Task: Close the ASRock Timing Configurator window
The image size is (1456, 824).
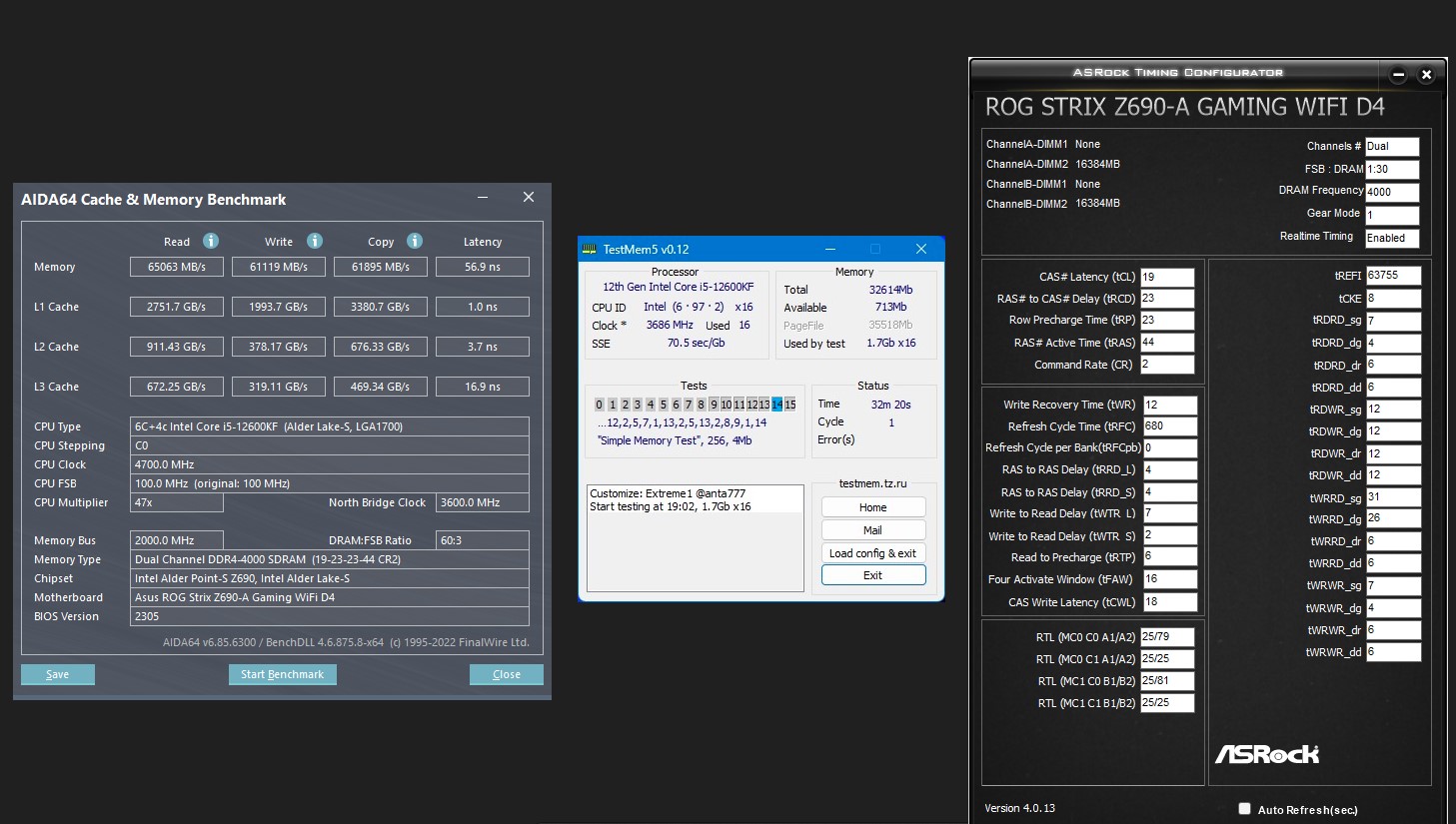Action: pyautogui.click(x=1427, y=75)
